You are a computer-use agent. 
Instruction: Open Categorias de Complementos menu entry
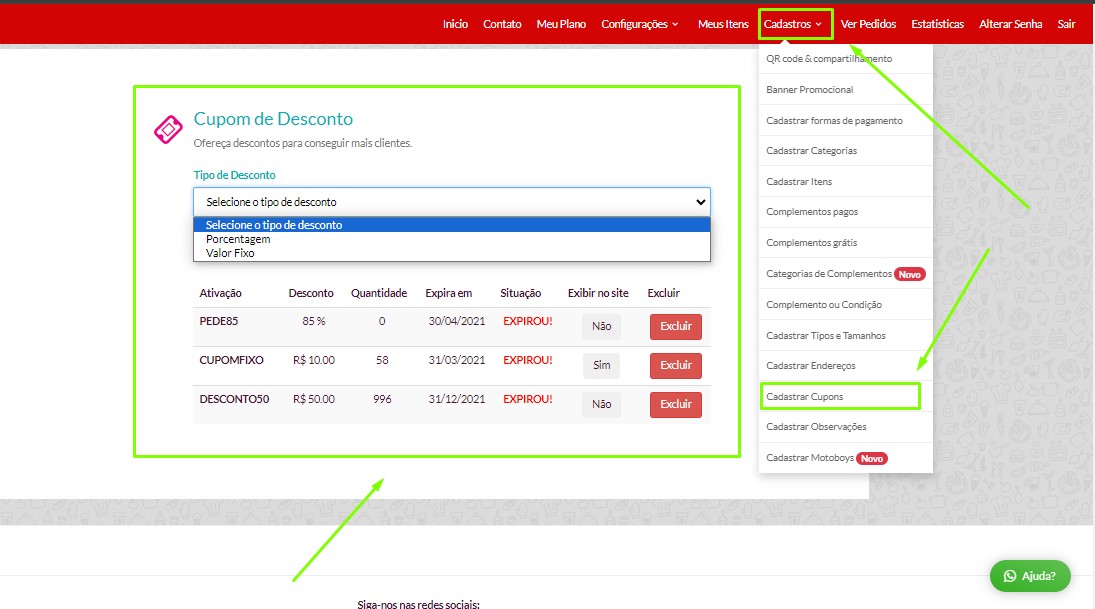point(828,274)
